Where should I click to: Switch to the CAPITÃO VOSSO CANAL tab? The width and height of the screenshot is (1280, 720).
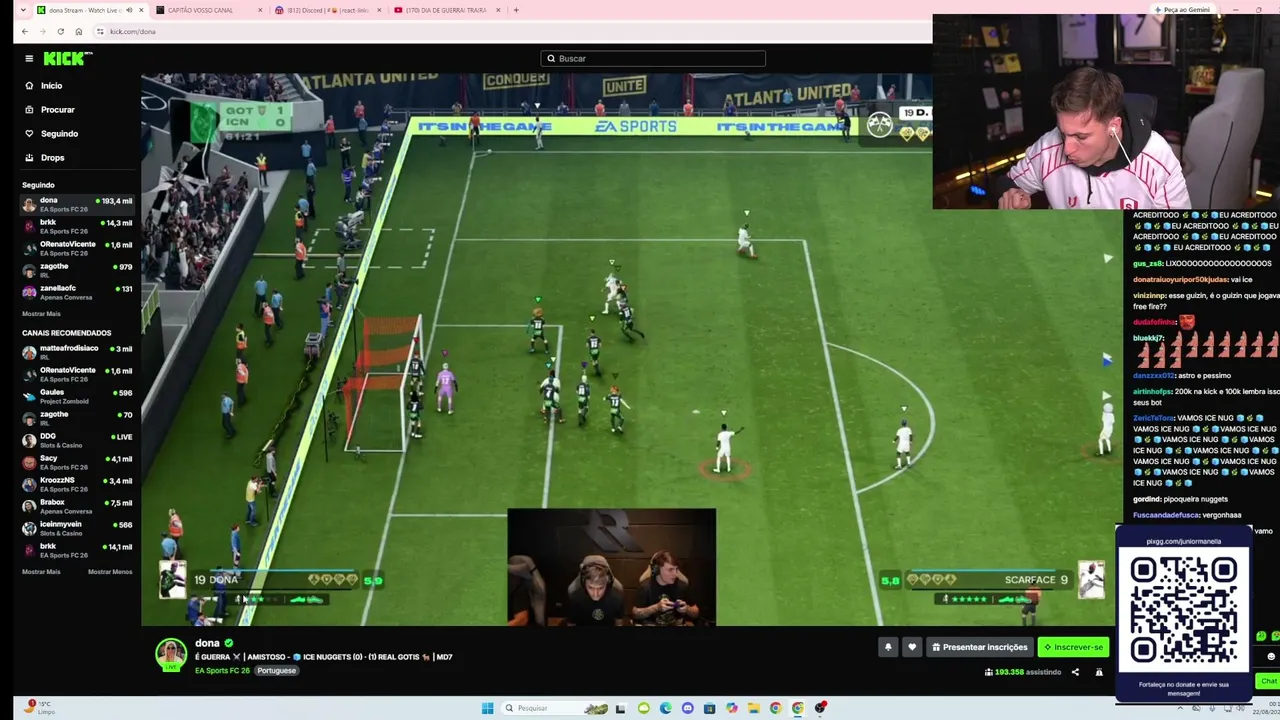[x=208, y=10]
